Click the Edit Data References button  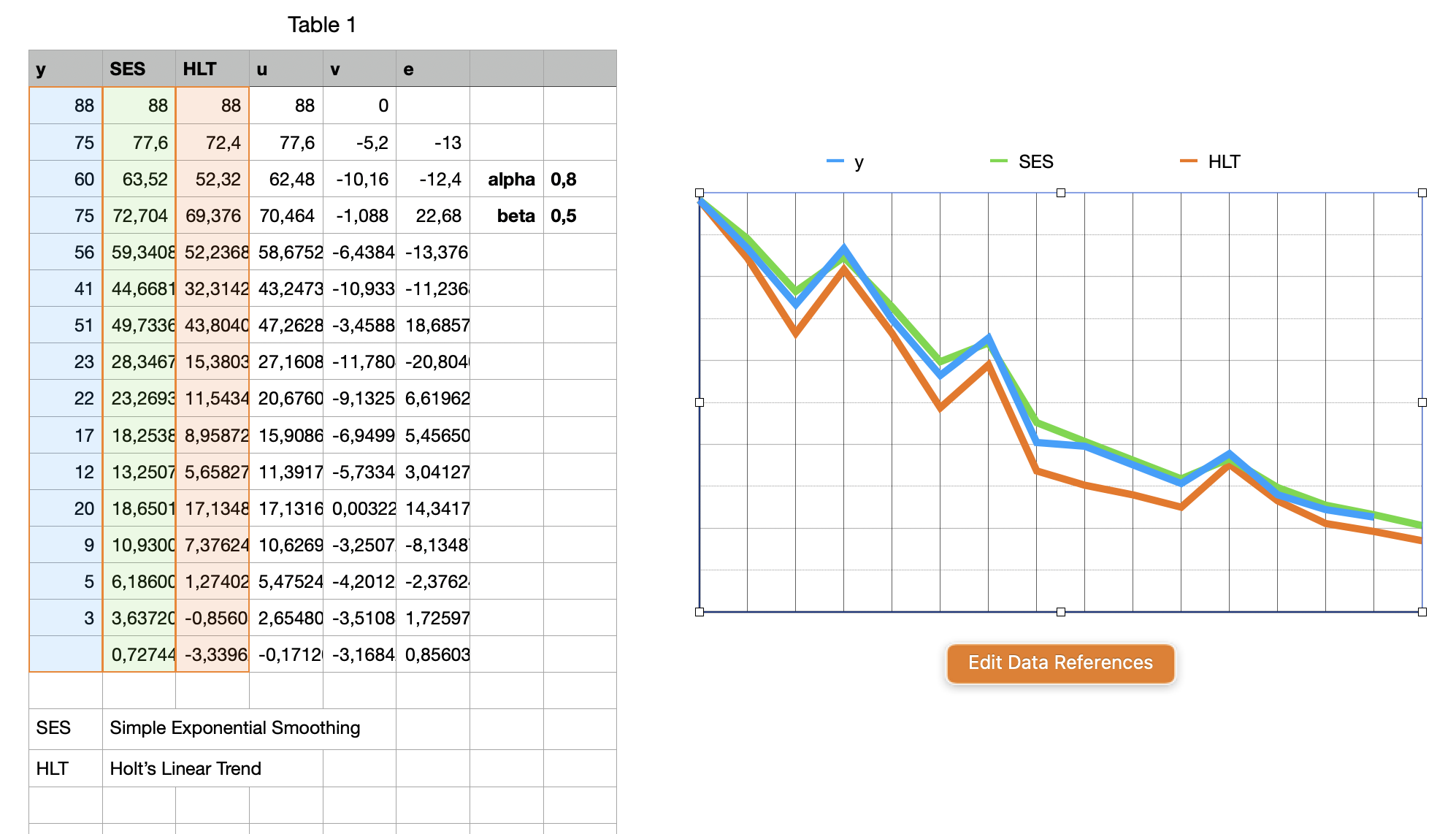[x=1060, y=663]
